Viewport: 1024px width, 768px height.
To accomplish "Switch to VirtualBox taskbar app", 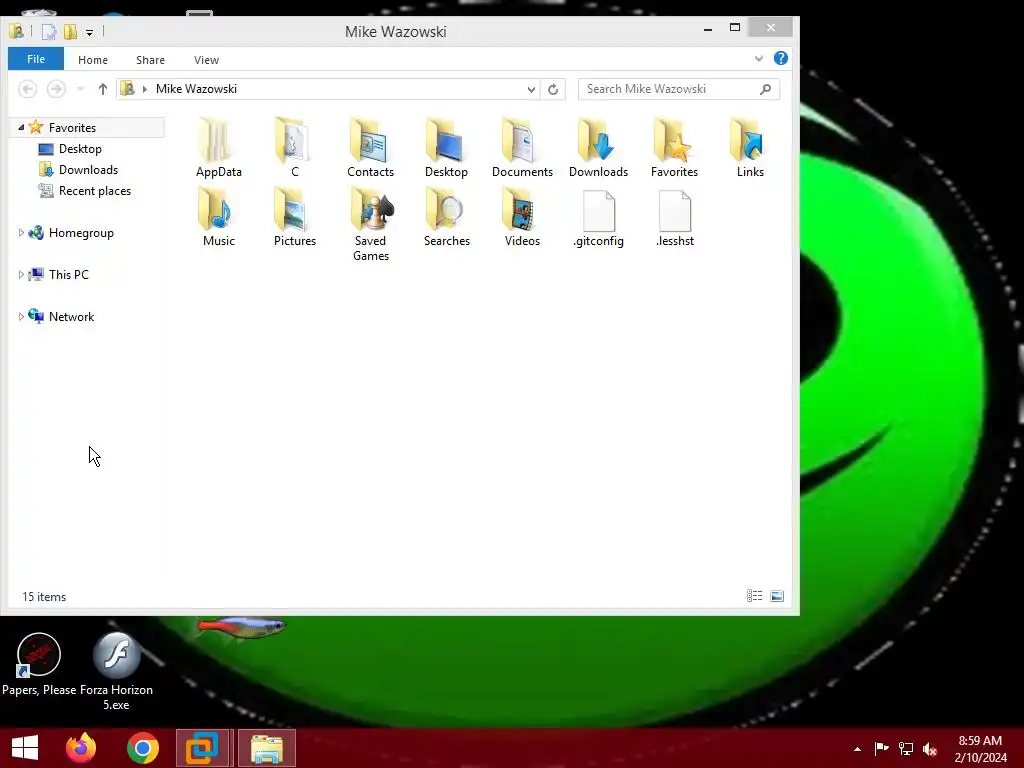I will [x=202, y=748].
